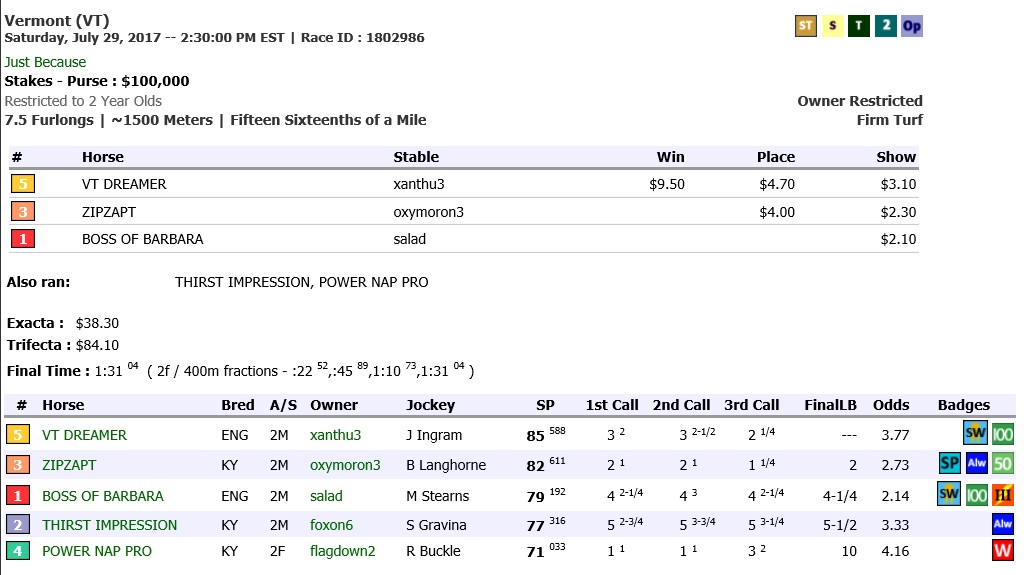Click Zipzapt's green 50 badge
The height and width of the screenshot is (575, 1028).
click(x=1002, y=464)
